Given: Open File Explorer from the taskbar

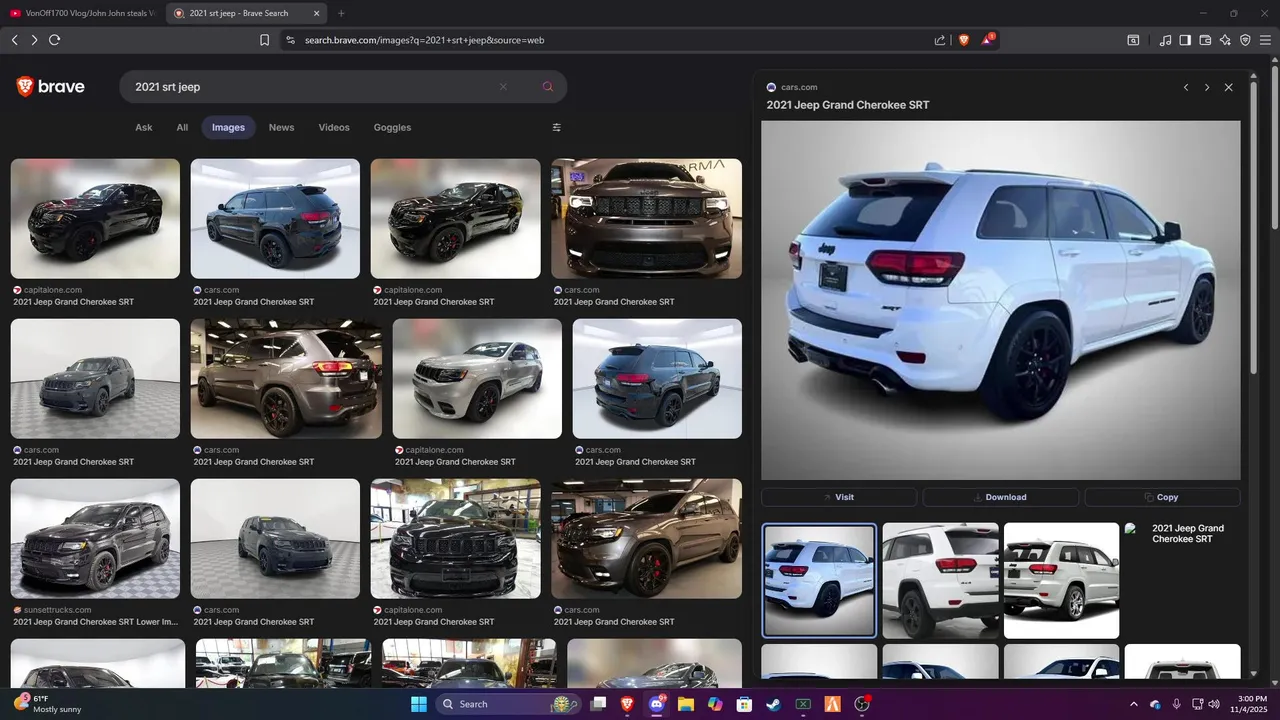Looking at the screenshot, I should coord(686,704).
